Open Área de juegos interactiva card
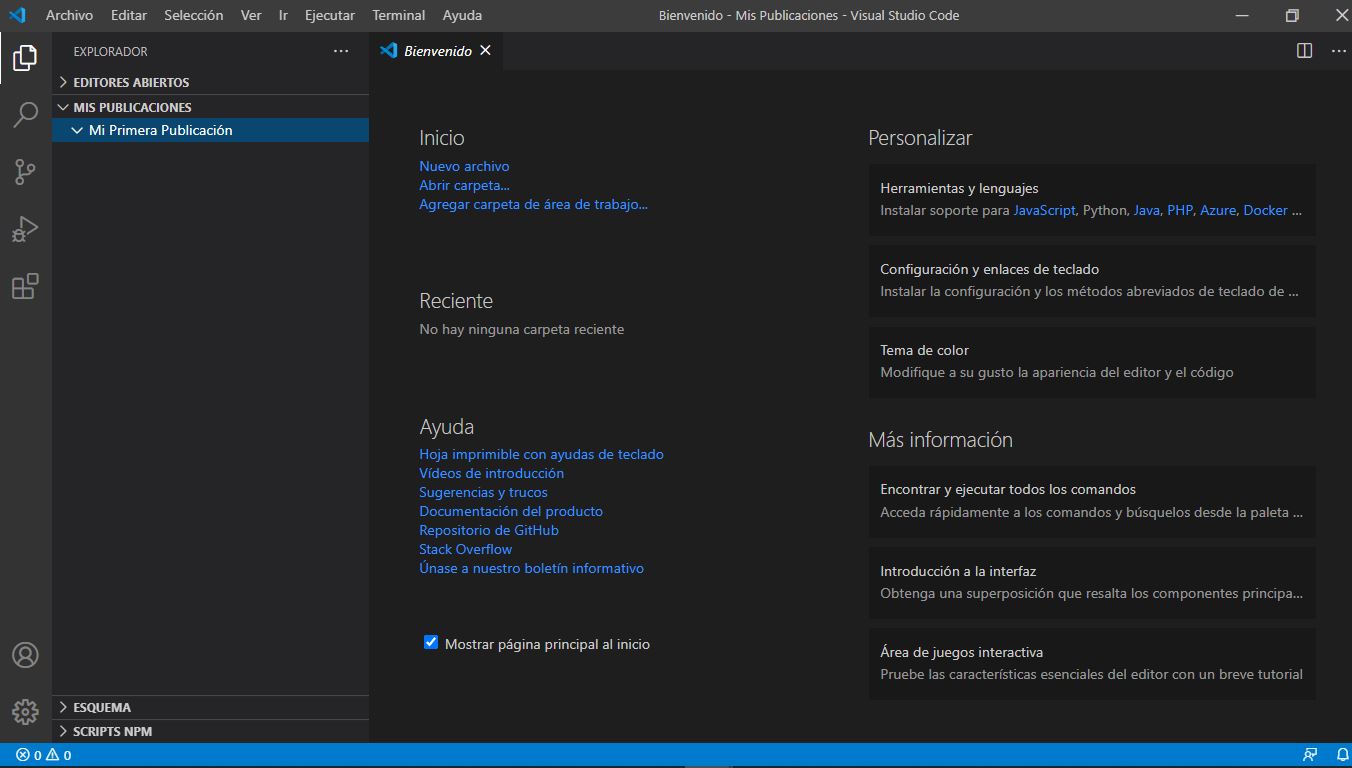Image resolution: width=1352 pixels, height=768 pixels. [x=1092, y=664]
